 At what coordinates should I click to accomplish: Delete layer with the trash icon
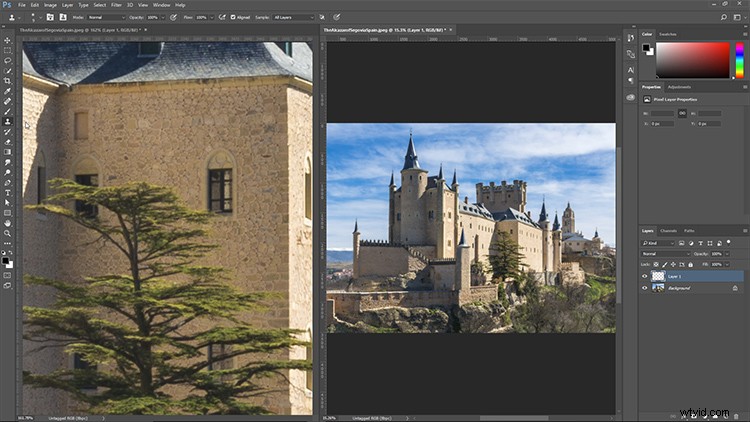[x=736, y=417]
